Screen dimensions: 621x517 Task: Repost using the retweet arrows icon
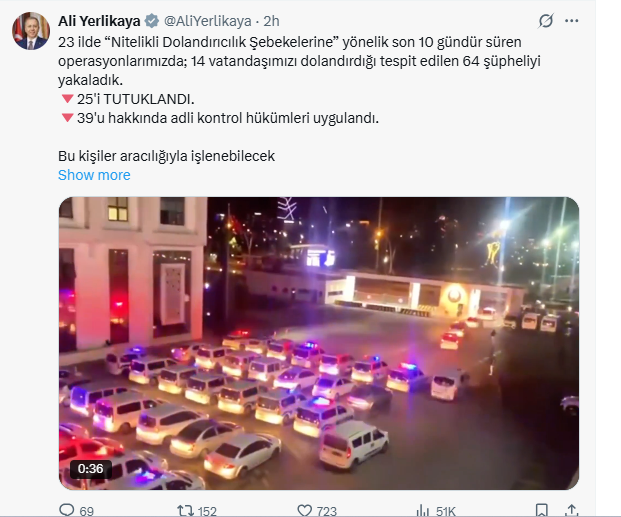(185, 510)
